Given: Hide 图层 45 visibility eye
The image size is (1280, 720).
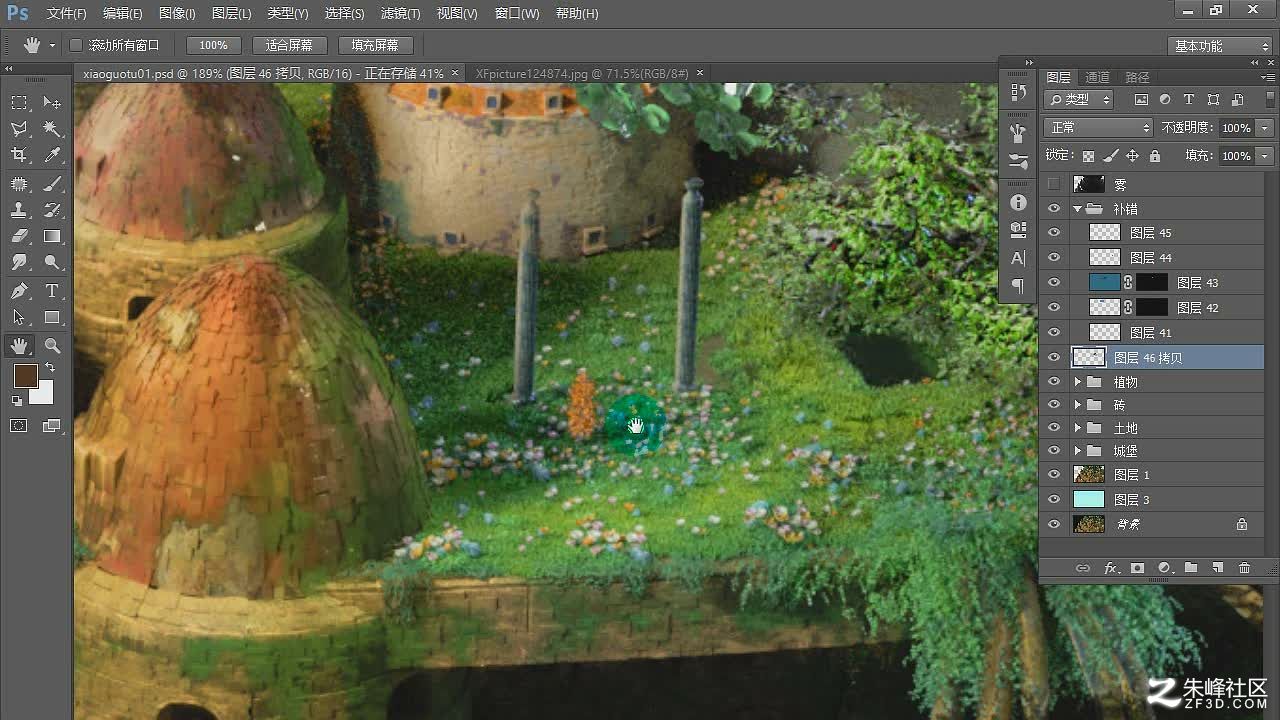Looking at the screenshot, I should coord(1054,233).
